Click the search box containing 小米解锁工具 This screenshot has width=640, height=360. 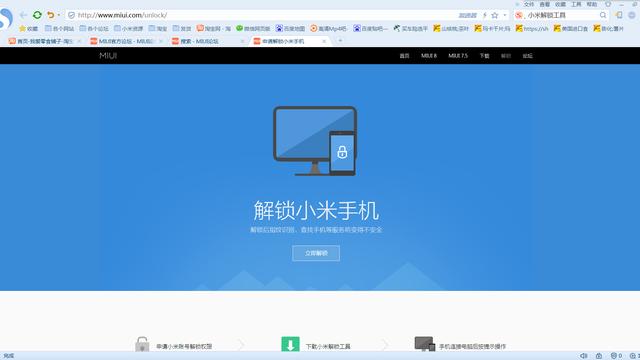click(x=562, y=15)
